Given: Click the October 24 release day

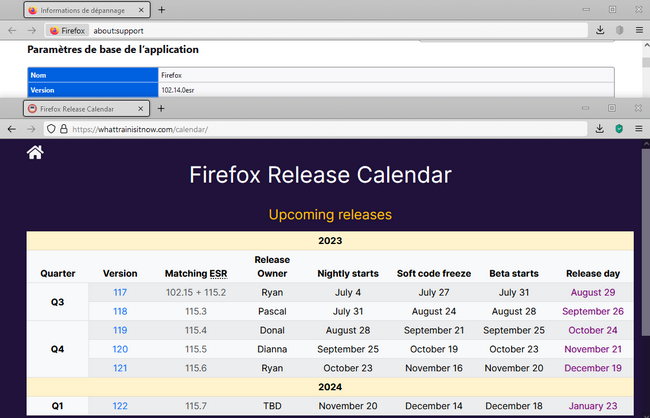Looking at the screenshot, I should [x=592, y=330].
